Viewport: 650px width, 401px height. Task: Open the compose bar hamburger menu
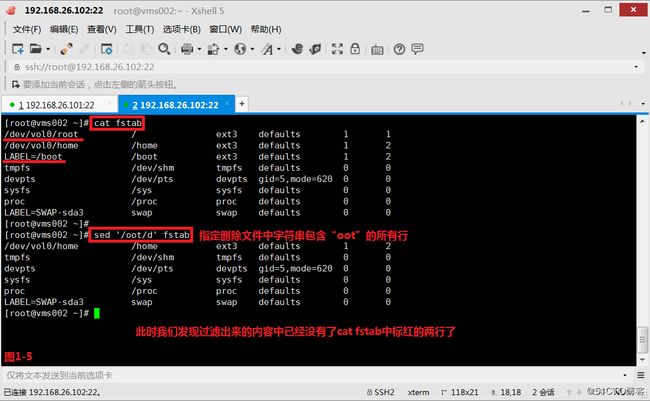[641, 375]
